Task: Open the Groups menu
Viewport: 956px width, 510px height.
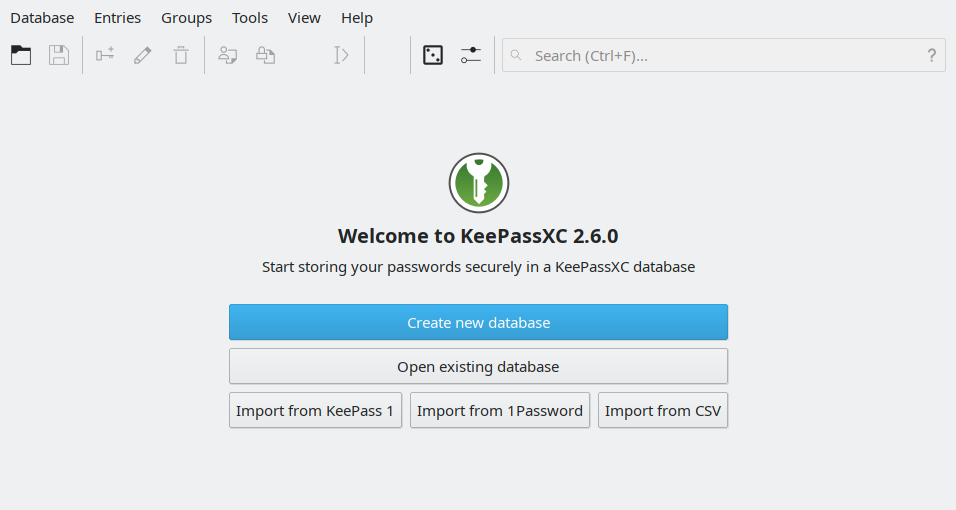Action: (186, 18)
